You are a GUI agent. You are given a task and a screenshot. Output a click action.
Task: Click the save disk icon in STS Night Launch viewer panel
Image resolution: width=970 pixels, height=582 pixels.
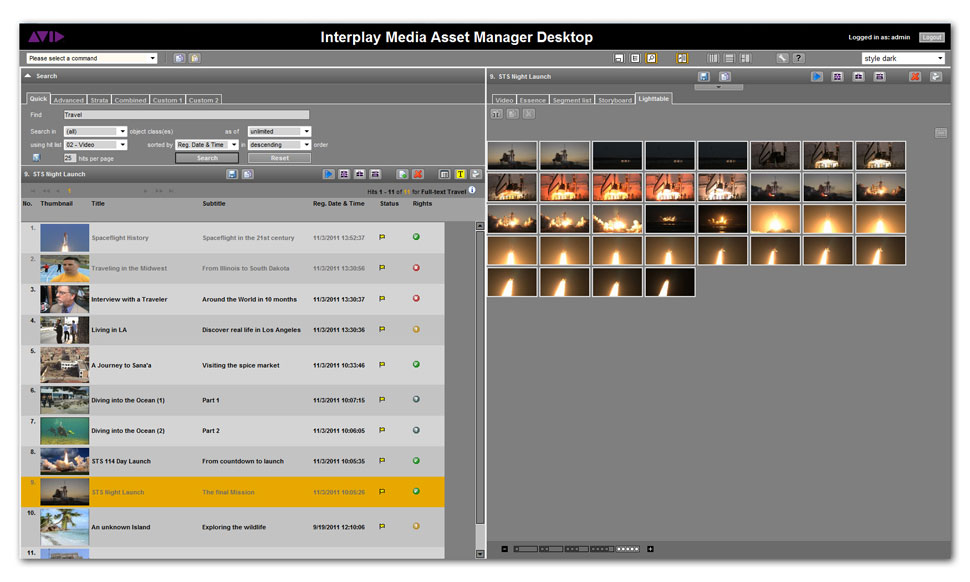pos(704,76)
